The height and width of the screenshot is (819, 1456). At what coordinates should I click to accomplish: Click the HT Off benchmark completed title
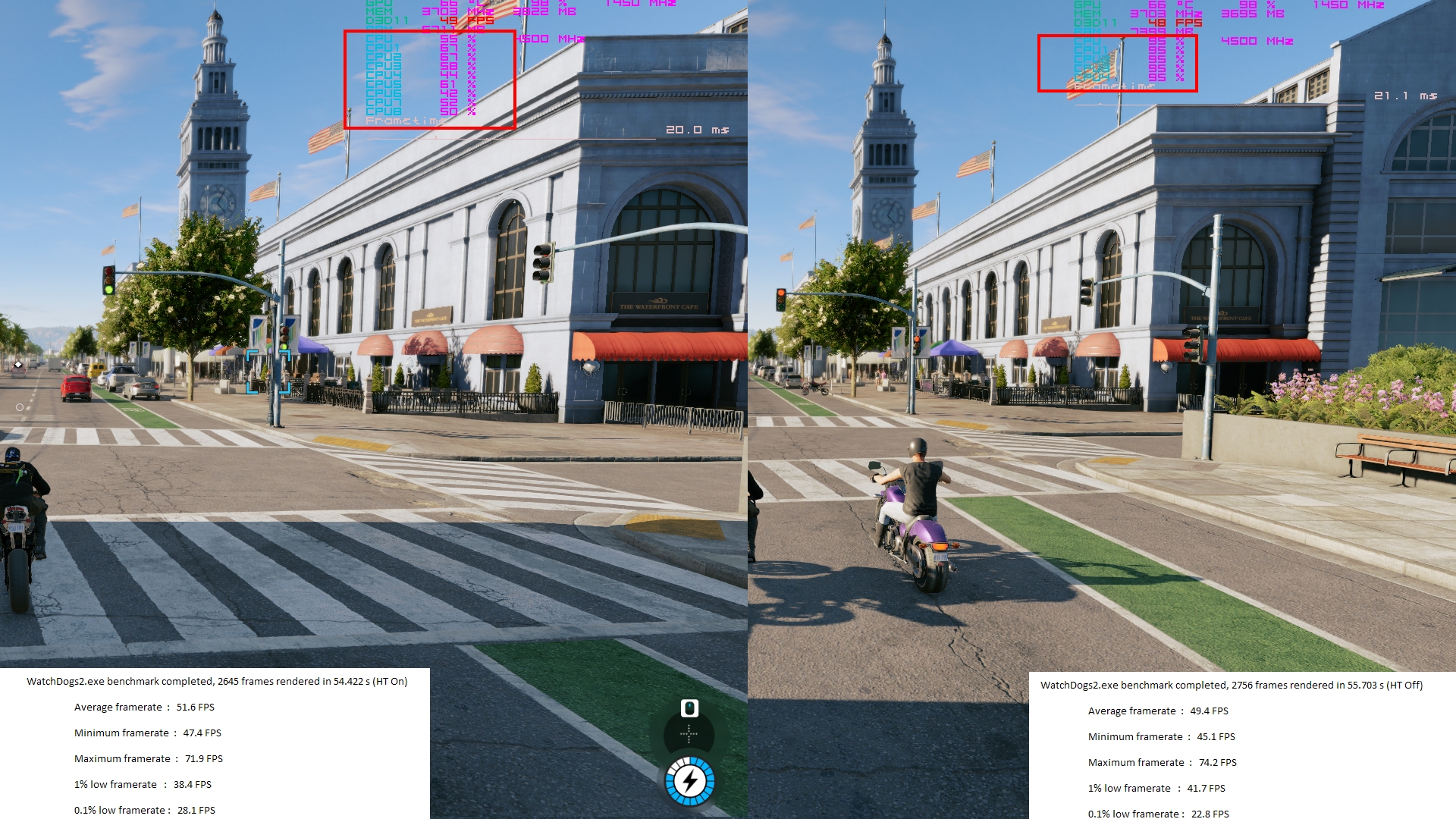pos(1231,685)
